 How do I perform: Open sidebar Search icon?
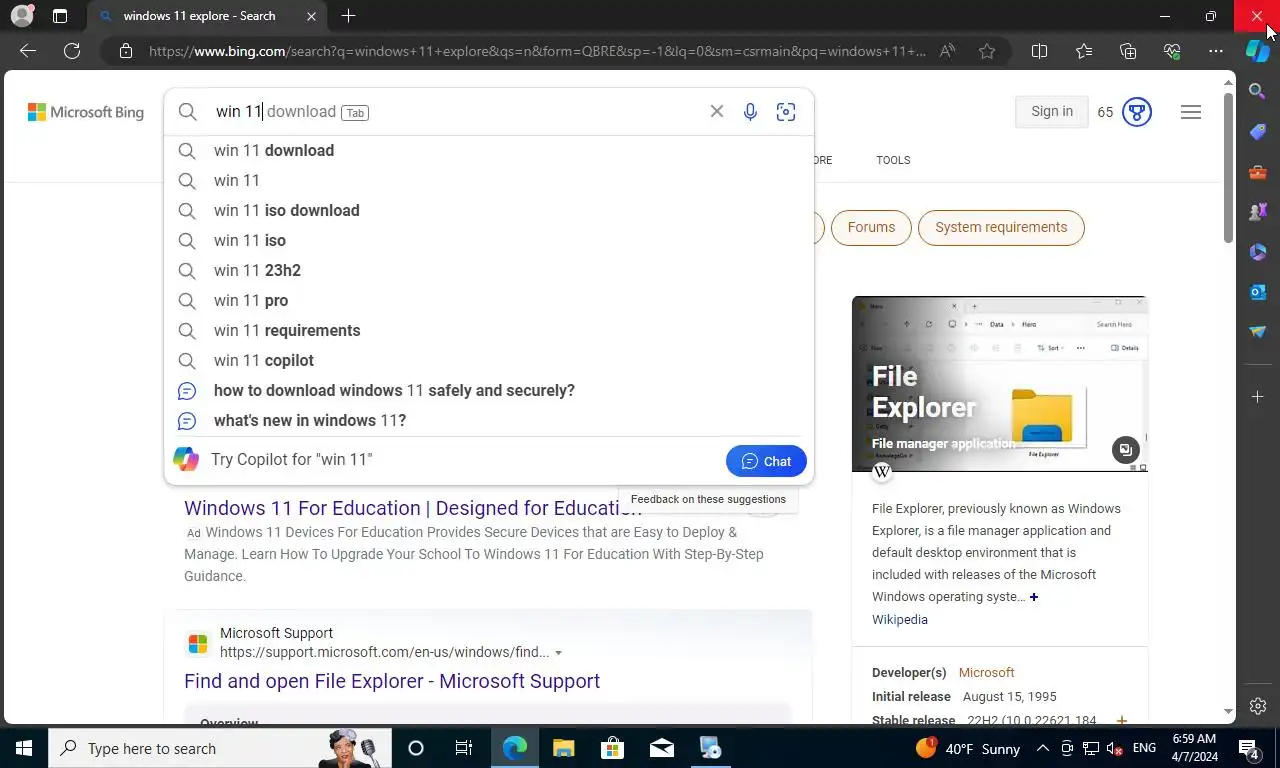coord(1258,91)
